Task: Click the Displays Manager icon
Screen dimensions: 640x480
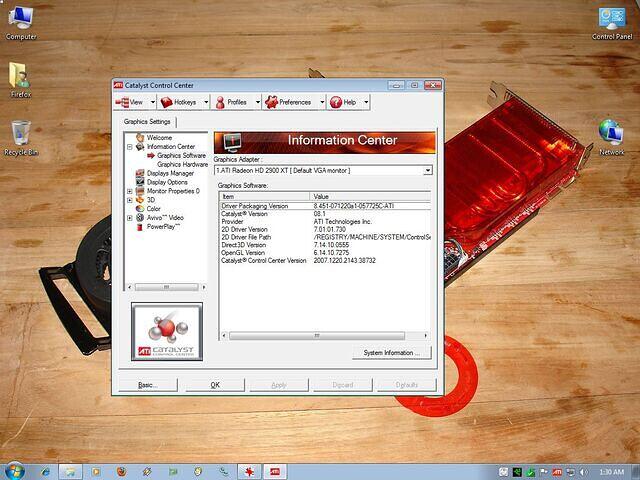Action: click(140, 173)
